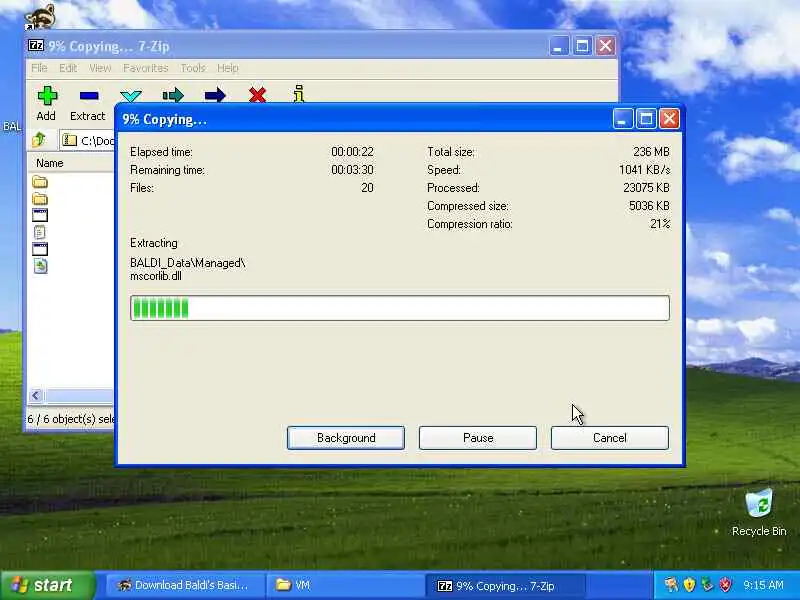Screen dimensions: 800x600
Task: Click the up-folder arrow icon in 7-Zip
Action: click(x=39, y=139)
